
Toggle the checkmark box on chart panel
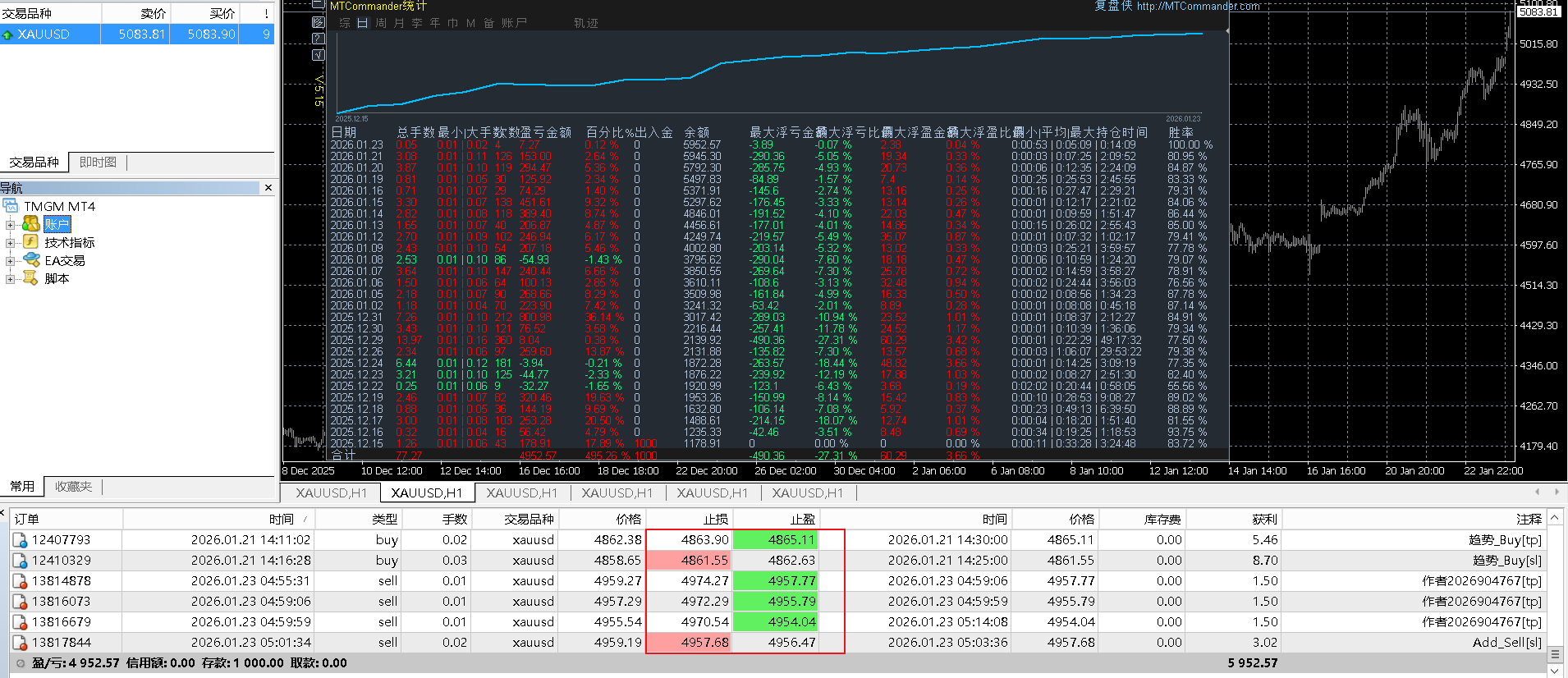319,55
